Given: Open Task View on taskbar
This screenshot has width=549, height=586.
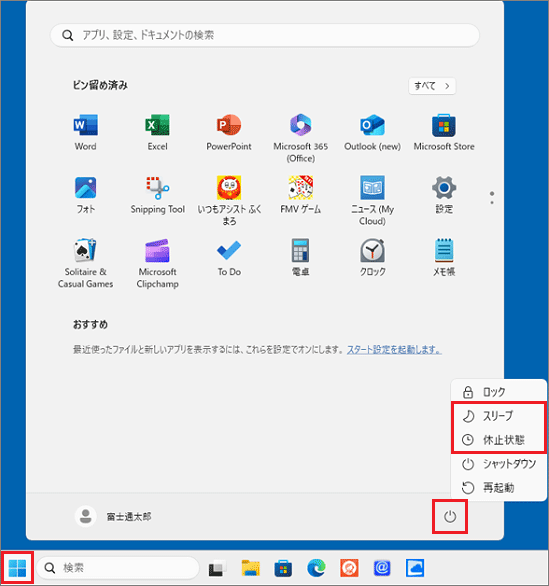Looking at the screenshot, I should tap(218, 568).
